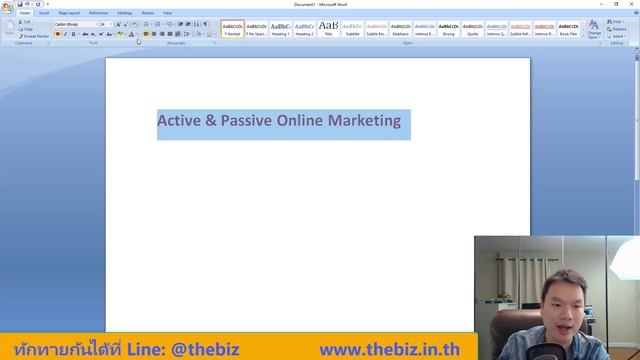640x360 pixels.
Task: Start a numbered list
Action: pos(158,24)
